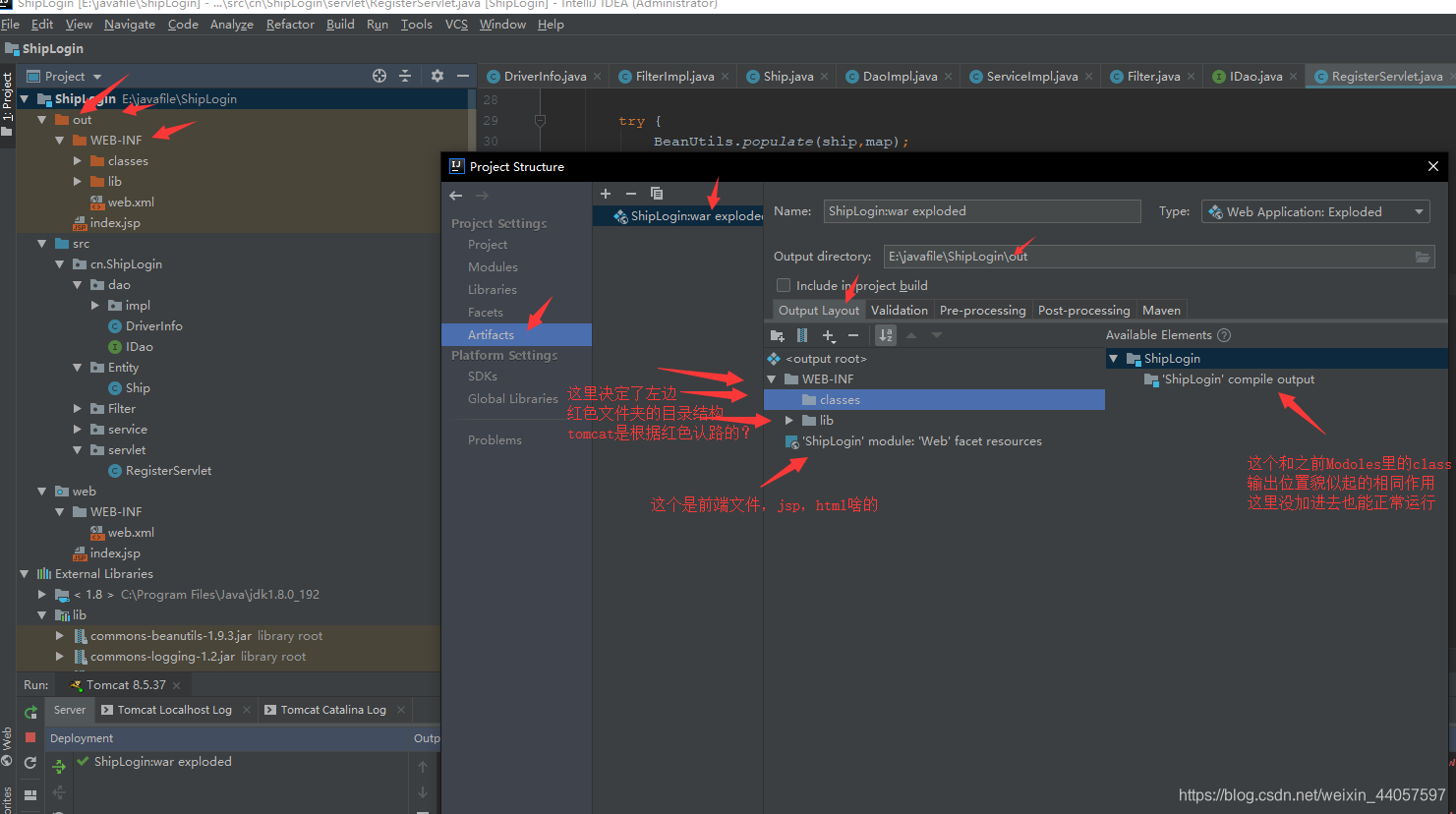The height and width of the screenshot is (814, 1456).
Task: Open the Analyze menu
Action: (232, 25)
